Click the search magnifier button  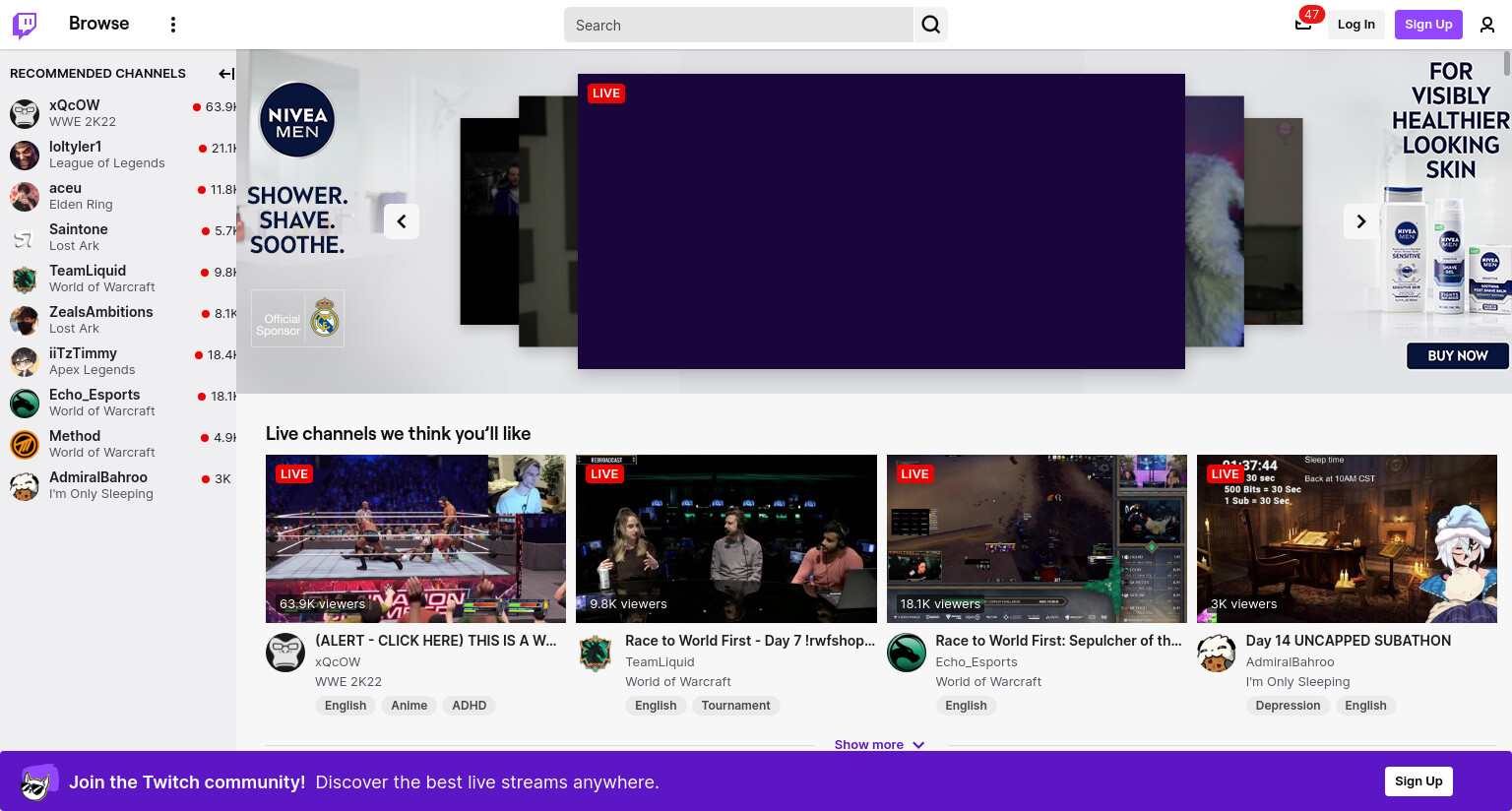coord(931,25)
